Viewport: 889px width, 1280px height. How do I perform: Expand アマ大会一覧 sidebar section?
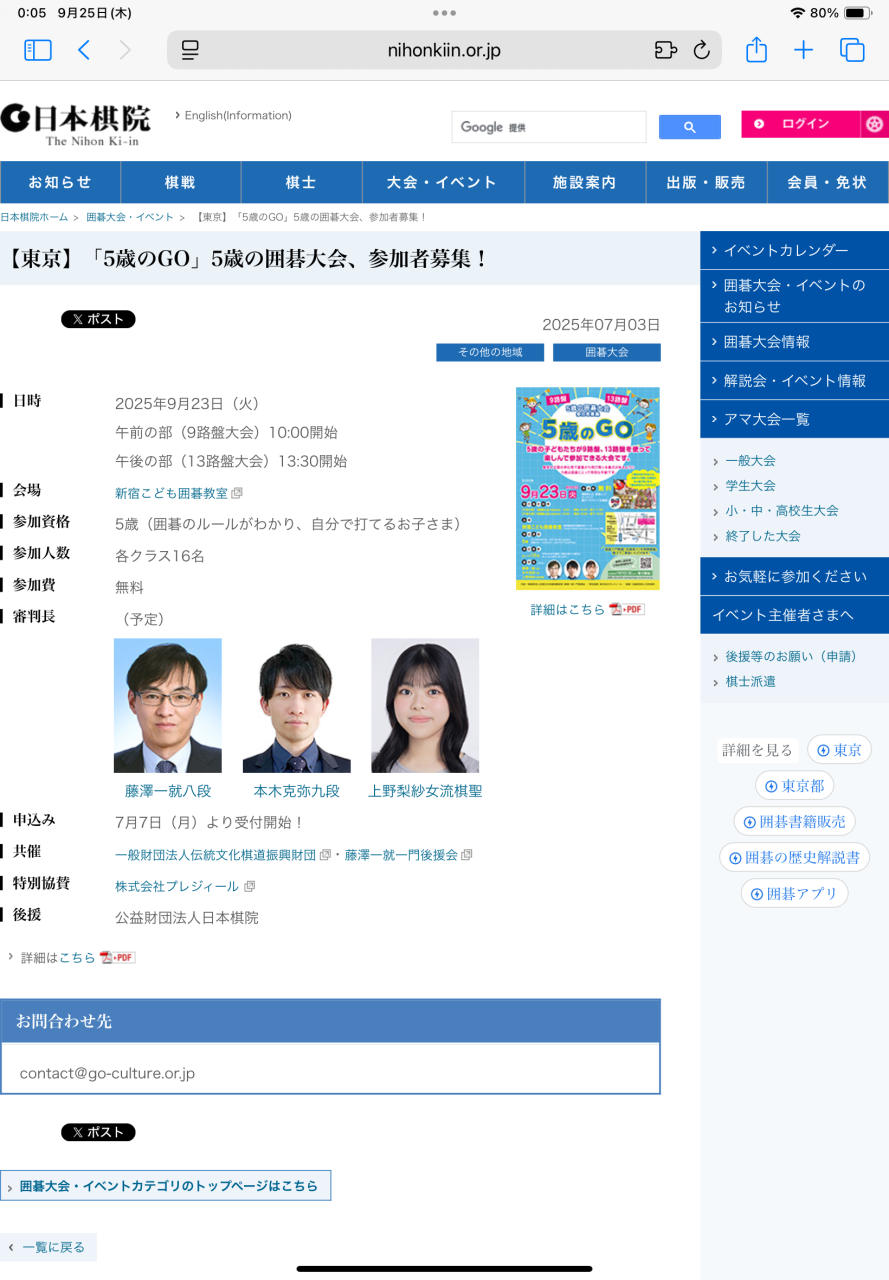point(794,419)
